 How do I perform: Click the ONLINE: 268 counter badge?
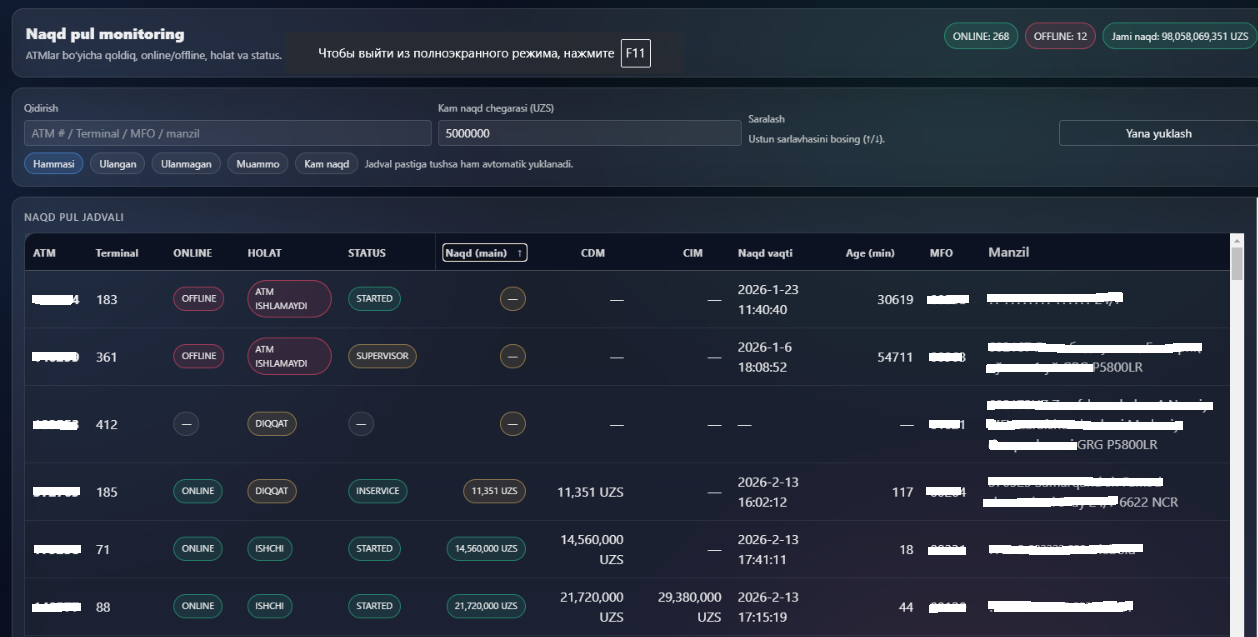980,36
